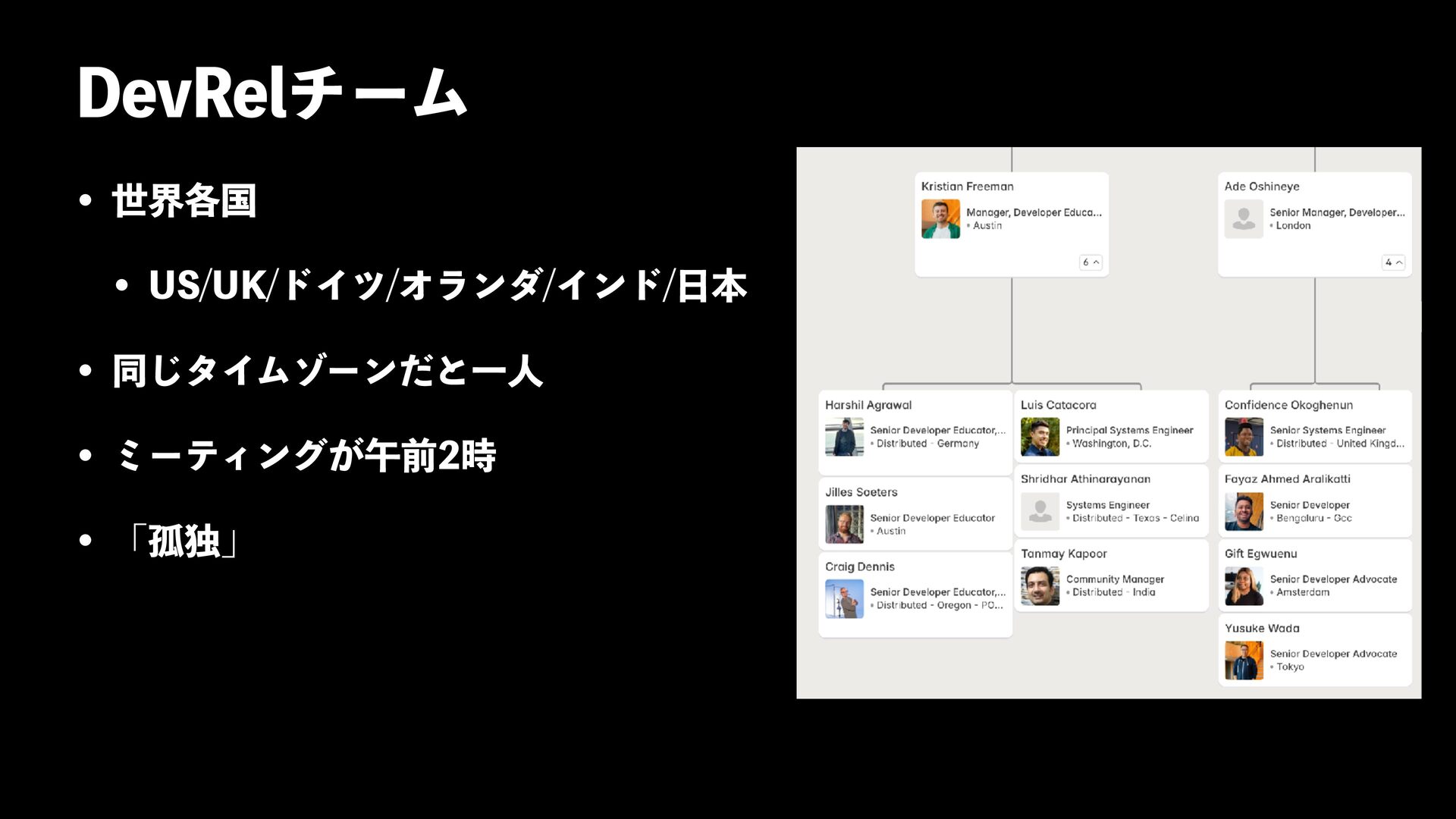
Task: Open the Harshil Agrawal name link
Action: [x=868, y=405]
